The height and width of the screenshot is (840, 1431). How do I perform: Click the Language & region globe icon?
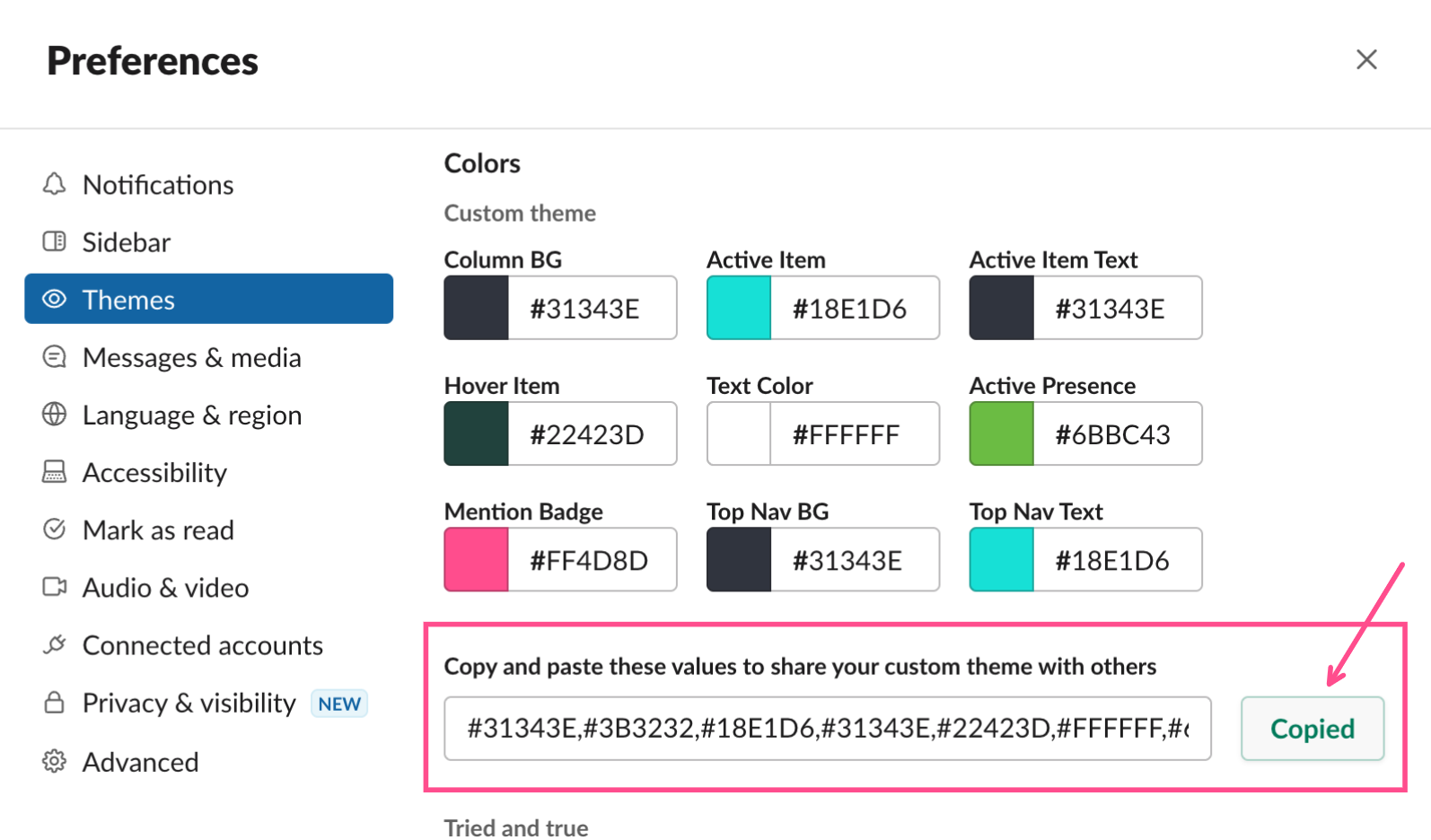tap(55, 415)
